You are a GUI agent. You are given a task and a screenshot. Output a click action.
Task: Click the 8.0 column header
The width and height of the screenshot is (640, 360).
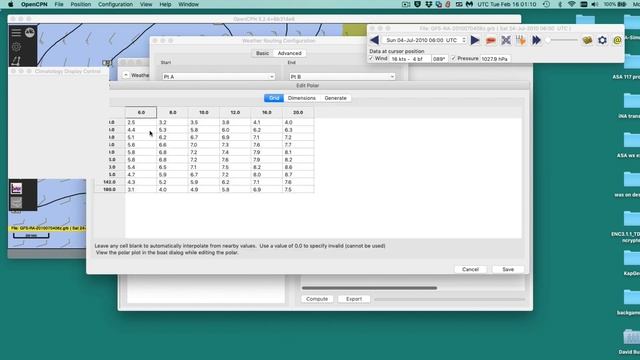coord(172,112)
